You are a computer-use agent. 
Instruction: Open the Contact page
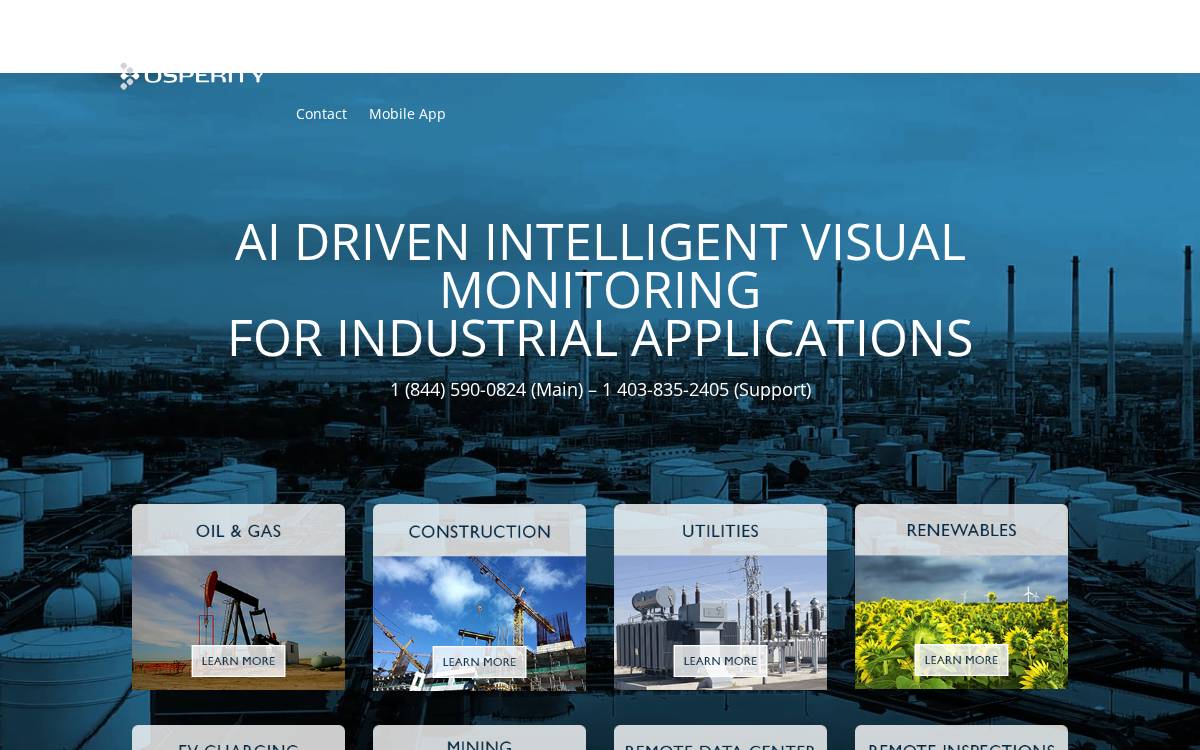pyautogui.click(x=321, y=114)
